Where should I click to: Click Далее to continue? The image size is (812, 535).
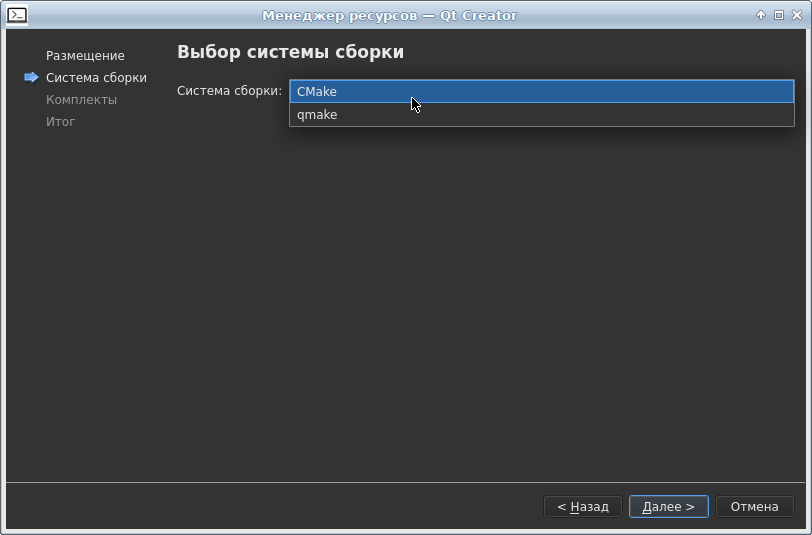(x=668, y=507)
